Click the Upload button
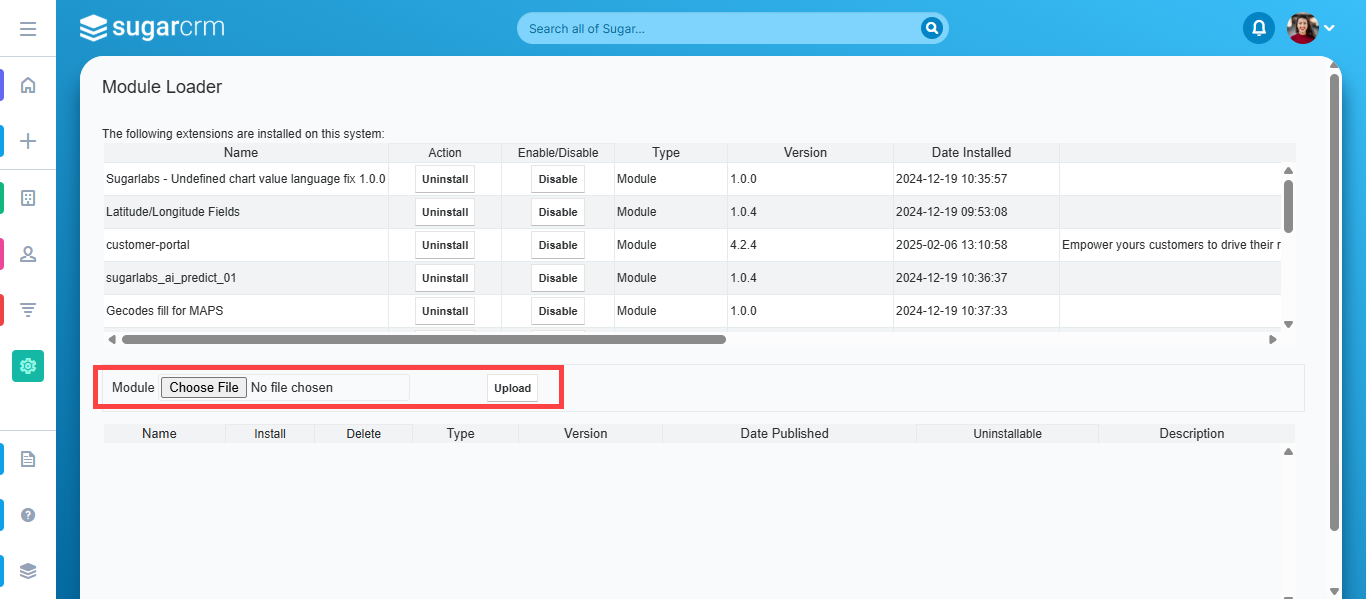The image size is (1366, 599). tap(512, 388)
